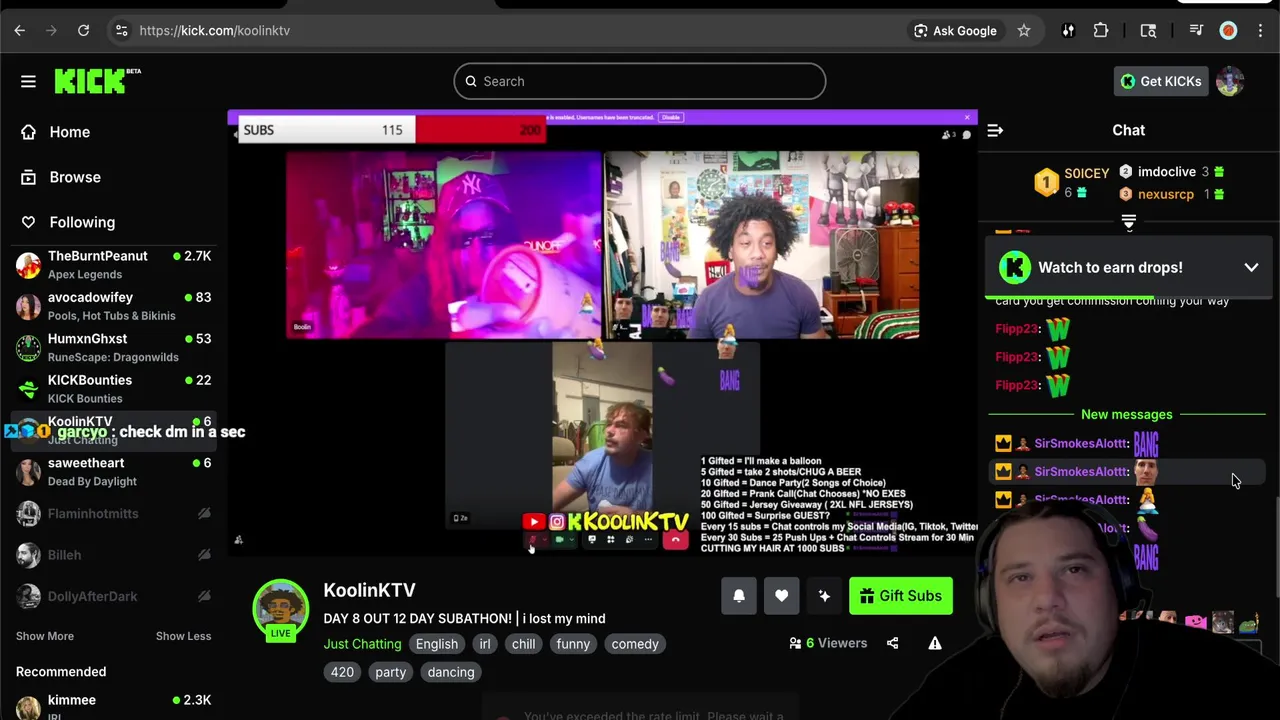1280x720 pixels.
Task: Click the Gift Subs button
Action: click(900, 596)
